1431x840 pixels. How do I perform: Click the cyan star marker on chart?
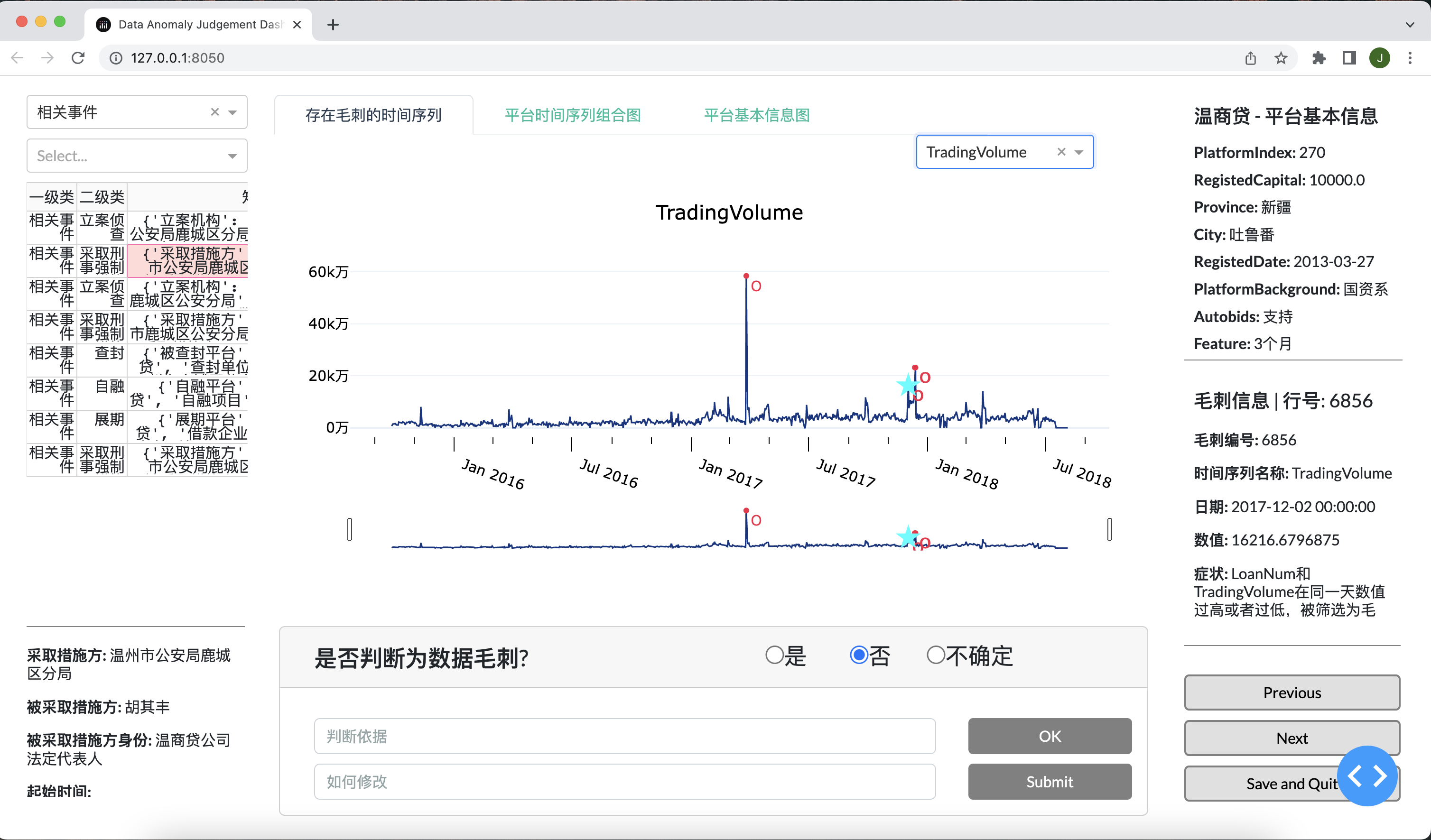(908, 386)
